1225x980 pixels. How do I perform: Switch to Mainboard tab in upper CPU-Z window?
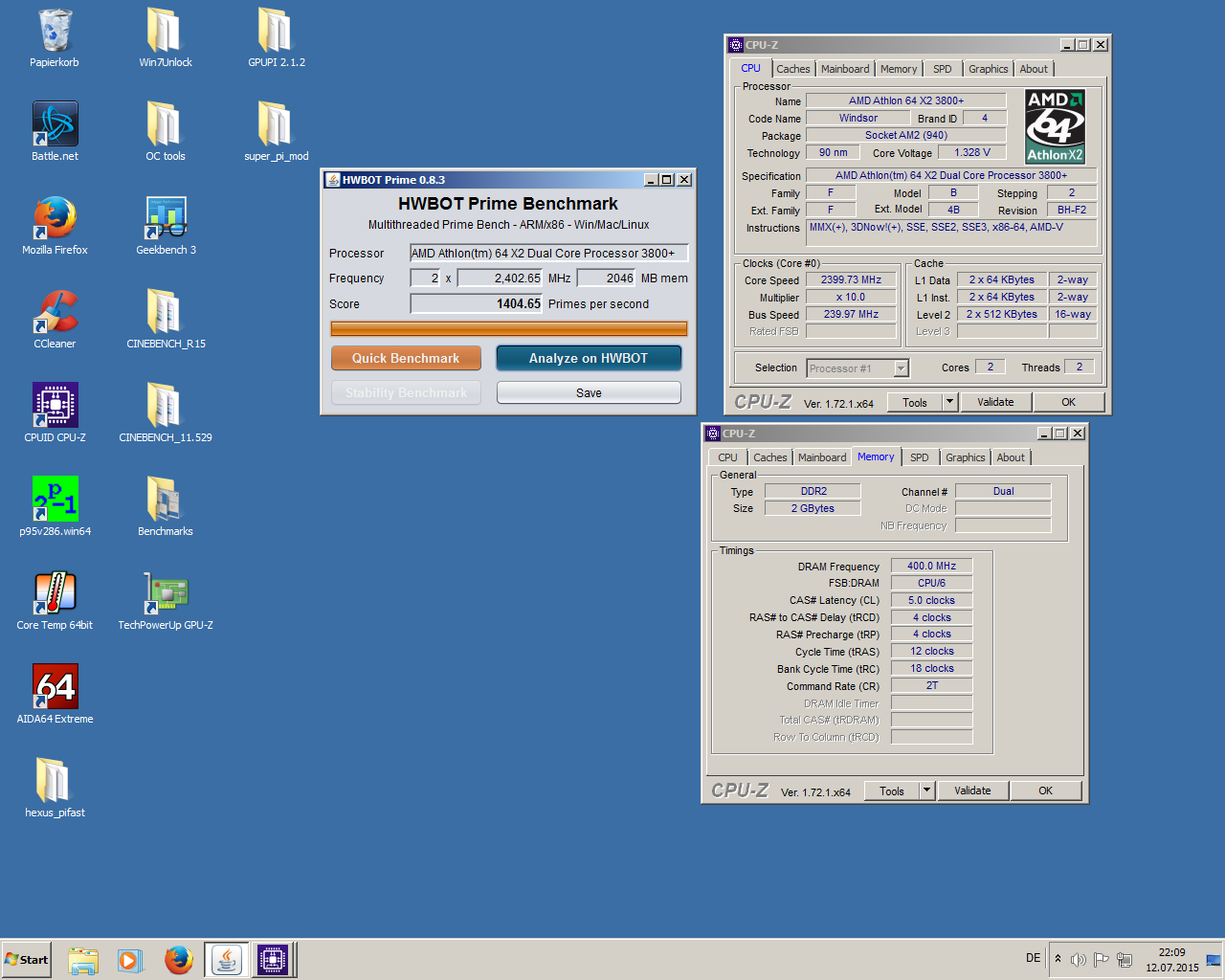point(845,69)
